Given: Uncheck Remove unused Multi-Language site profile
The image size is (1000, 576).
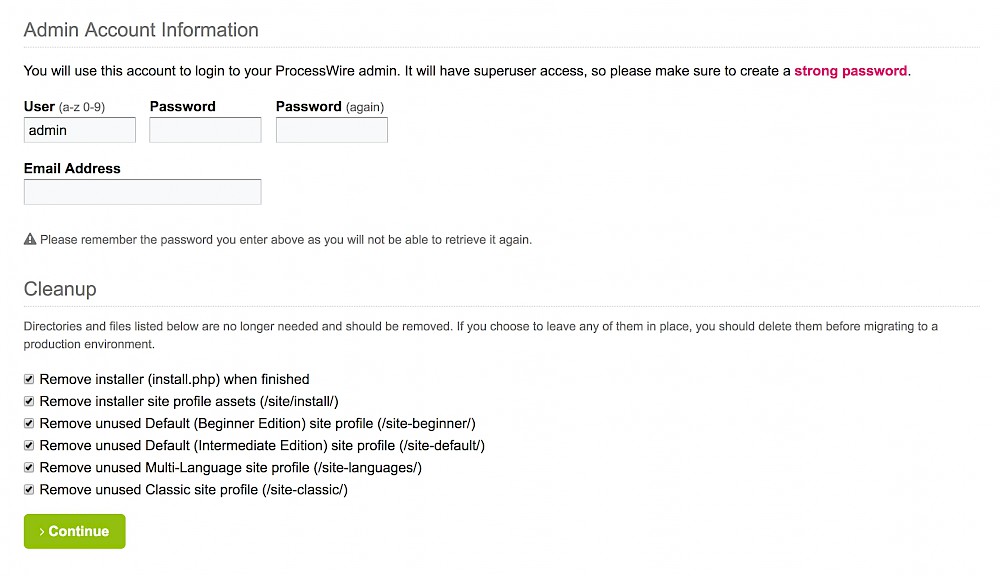Looking at the screenshot, I should click(29, 467).
